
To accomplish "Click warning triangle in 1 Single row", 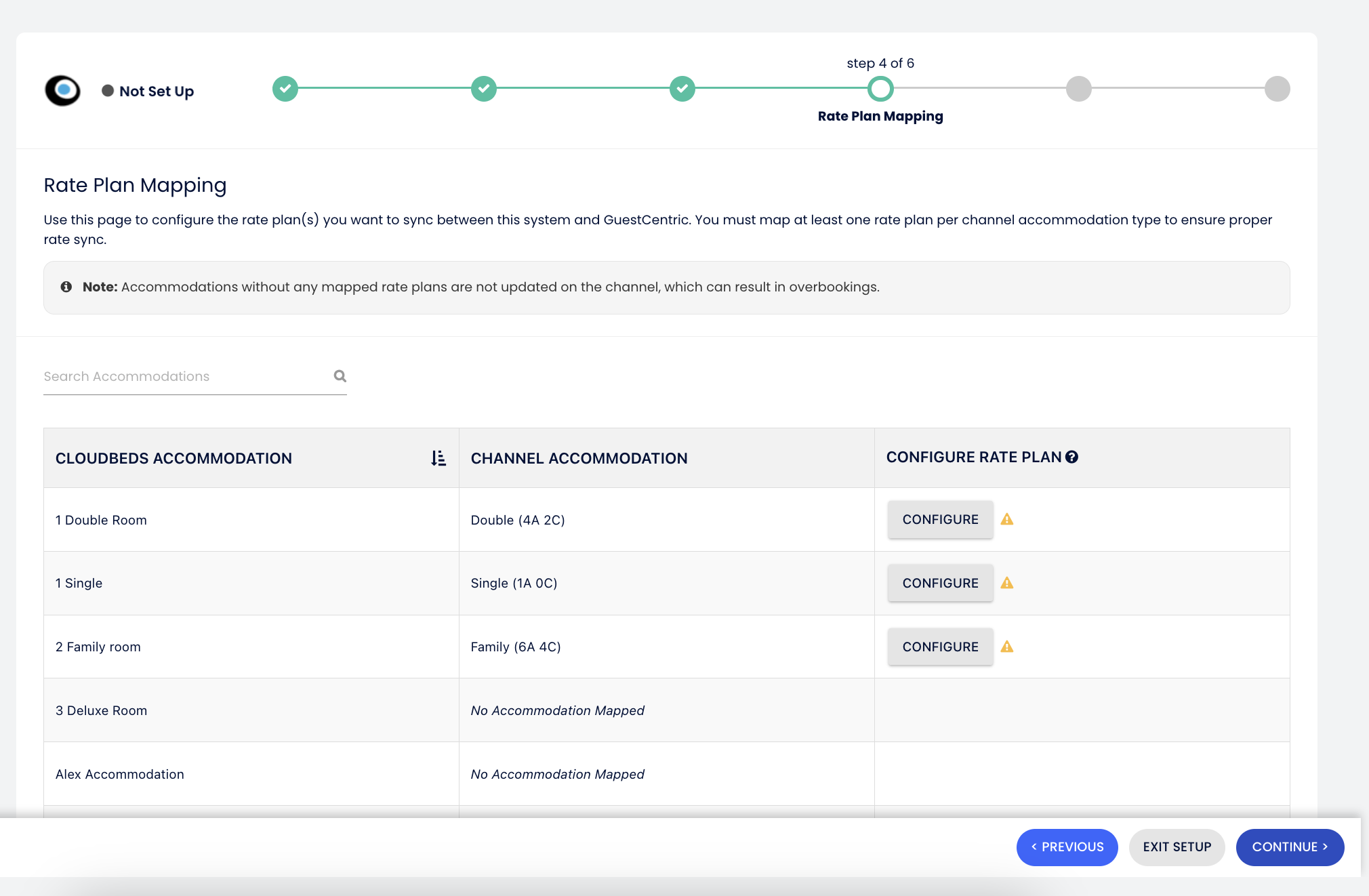I will coord(1007,583).
